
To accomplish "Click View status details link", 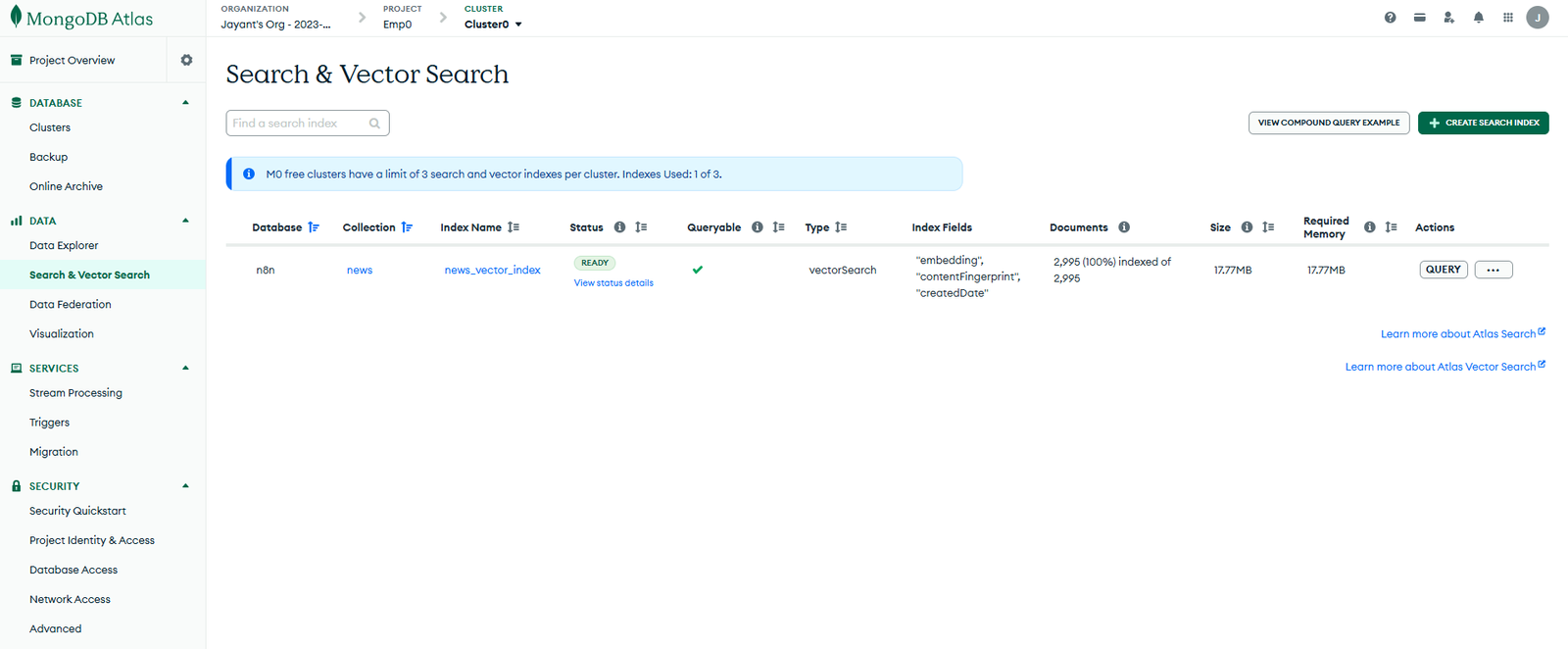I will click(x=613, y=283).
